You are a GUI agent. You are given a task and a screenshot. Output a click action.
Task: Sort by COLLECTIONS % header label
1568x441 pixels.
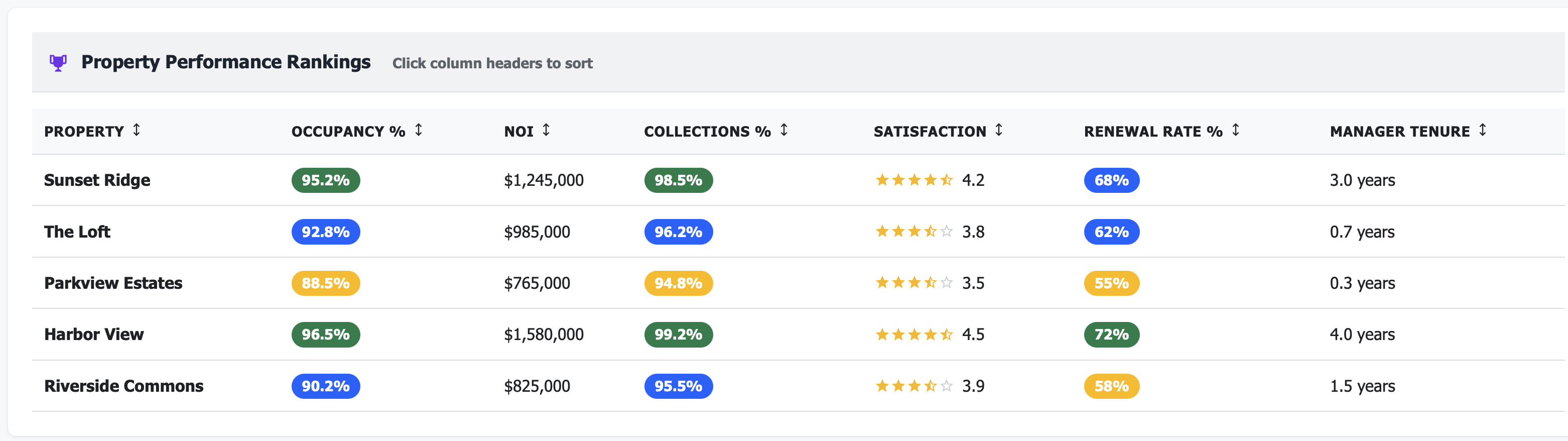[x=707, y=132]
